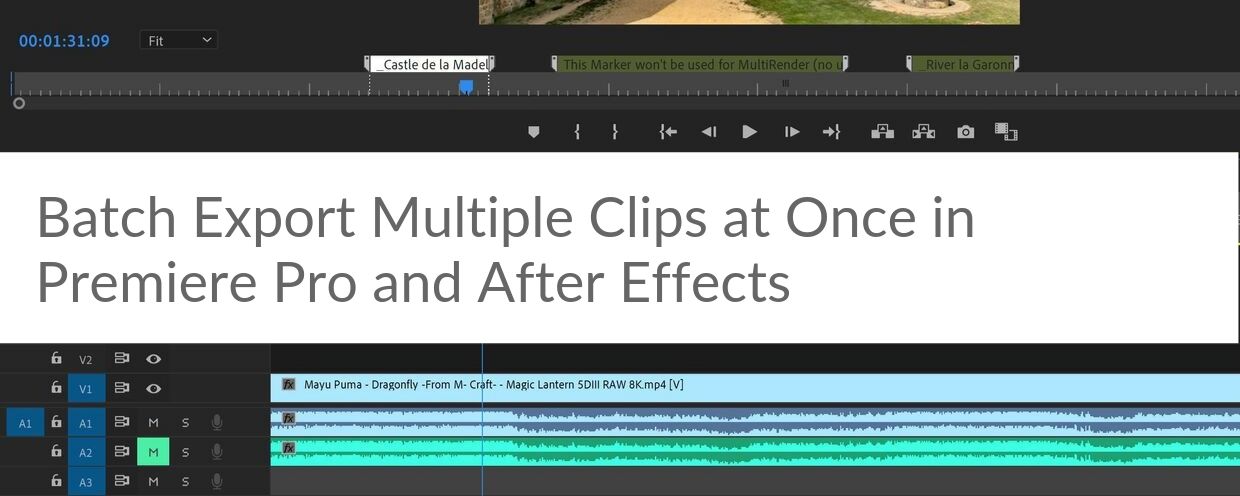
Task: Mute track A1
Action: (x=153, y=423)
